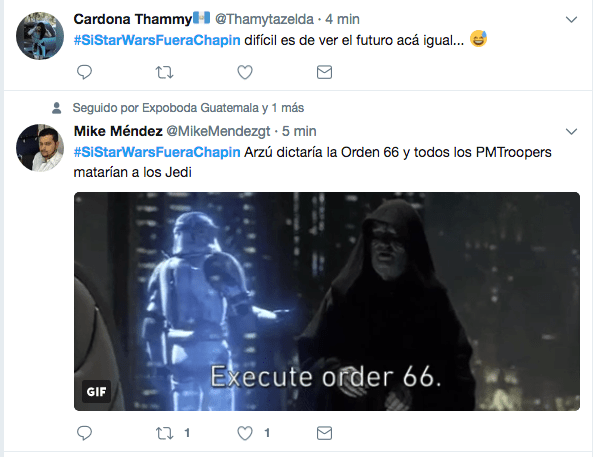Send Cardona Thammy's tweet via direct message
The height and width of the screenshot is (457, 593).
click(324, 72)
